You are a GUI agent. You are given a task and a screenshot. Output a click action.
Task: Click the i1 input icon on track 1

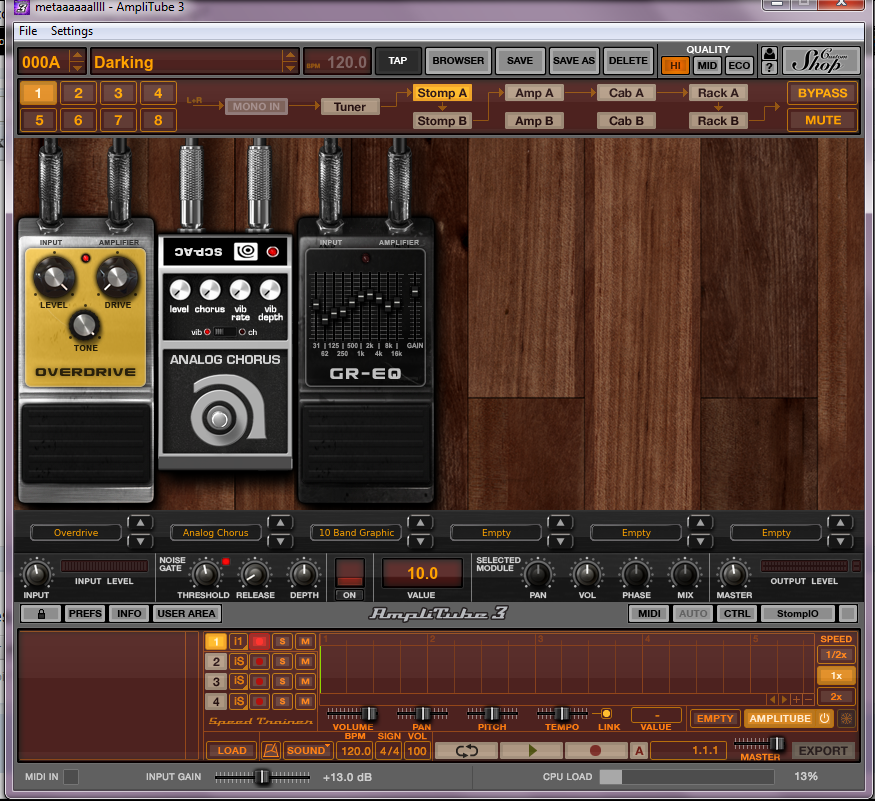click(238, 641)
